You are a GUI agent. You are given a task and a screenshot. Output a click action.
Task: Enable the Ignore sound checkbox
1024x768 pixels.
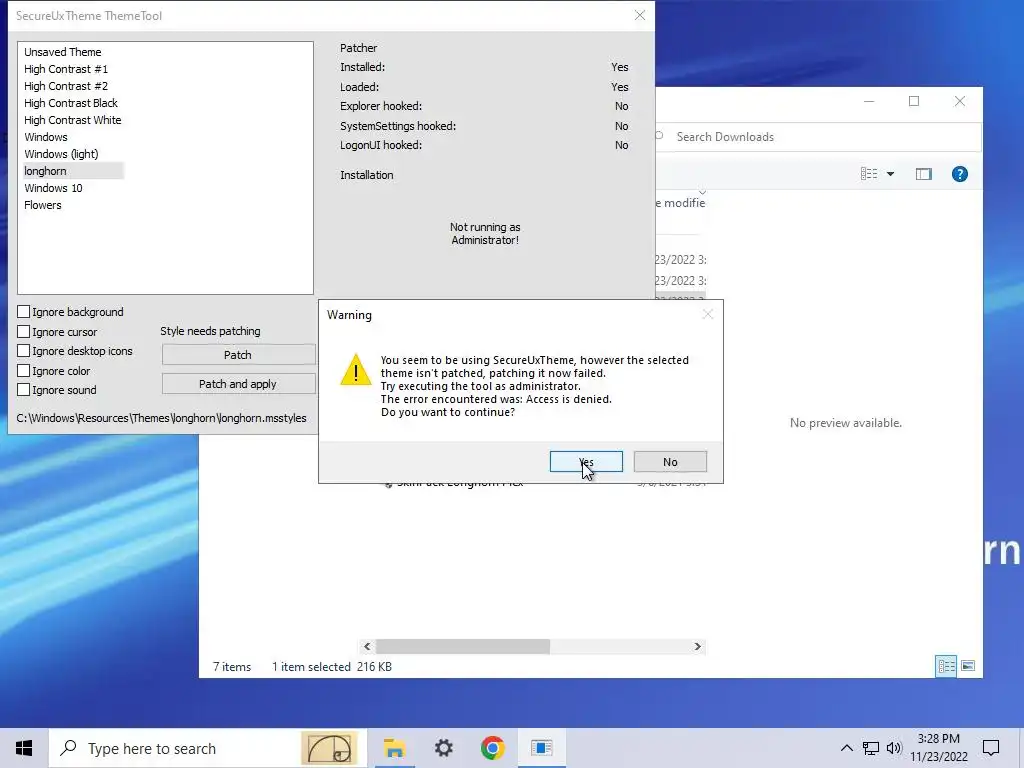(x=24, y=390)
